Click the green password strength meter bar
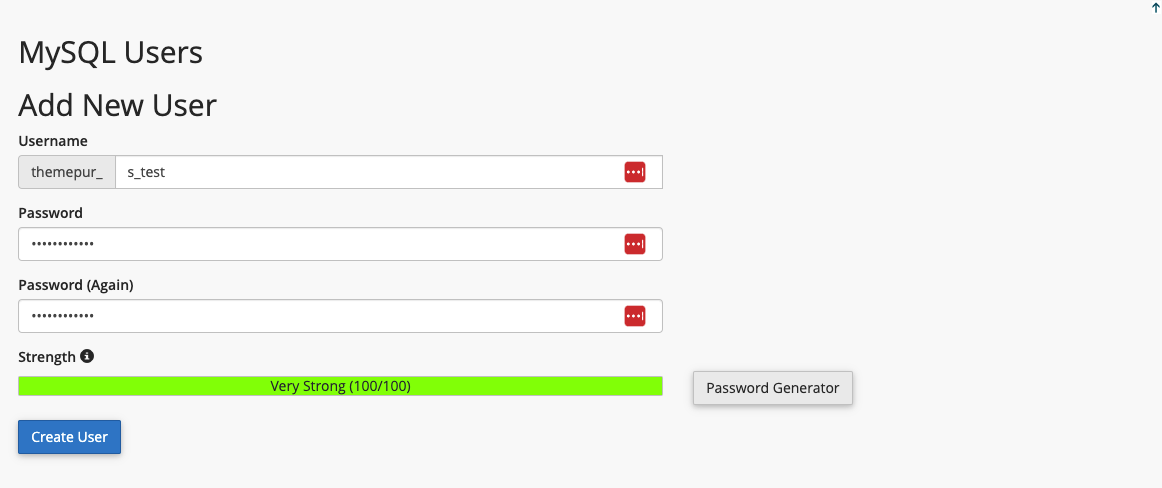 [340, 386]
